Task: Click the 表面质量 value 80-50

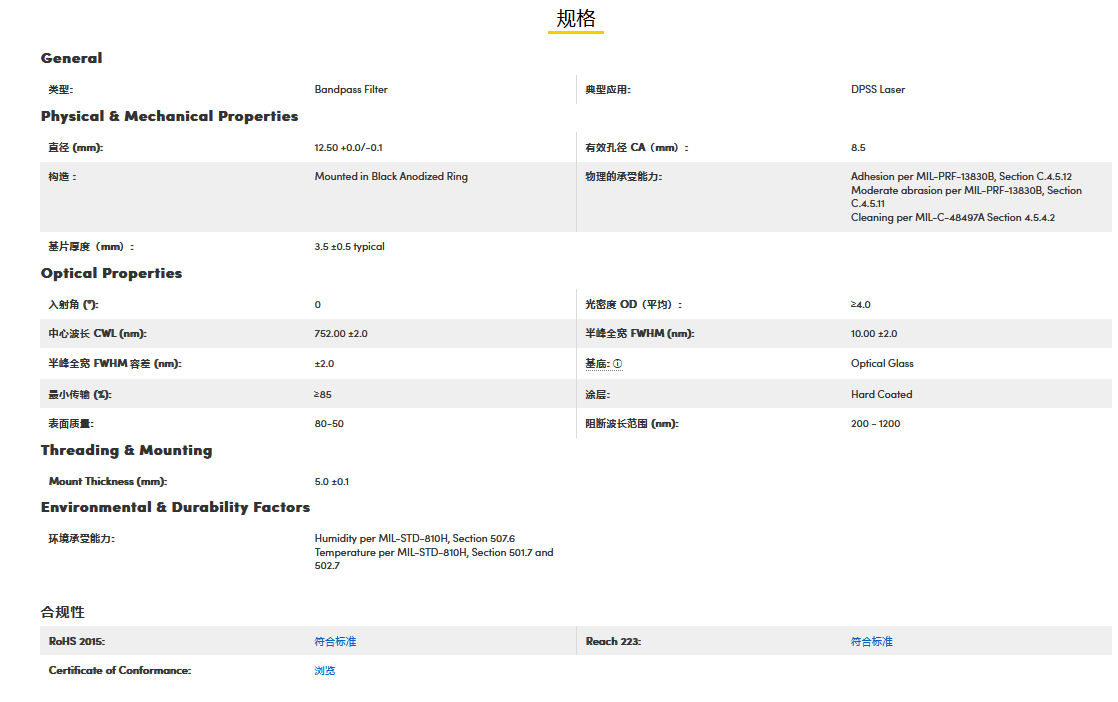Action: coord(329,424)
